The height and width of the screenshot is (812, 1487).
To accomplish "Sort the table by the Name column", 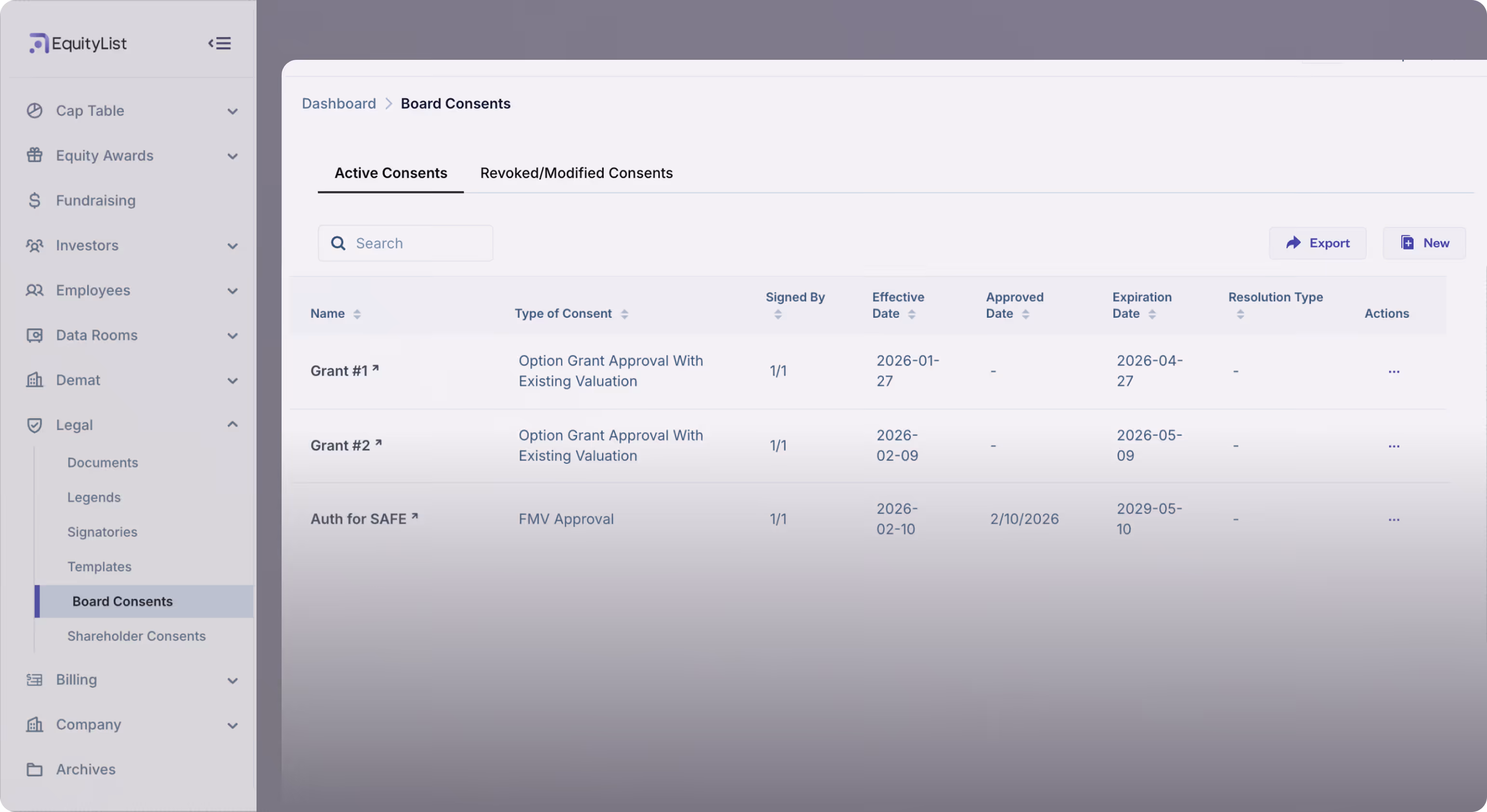I will point(357,314).
